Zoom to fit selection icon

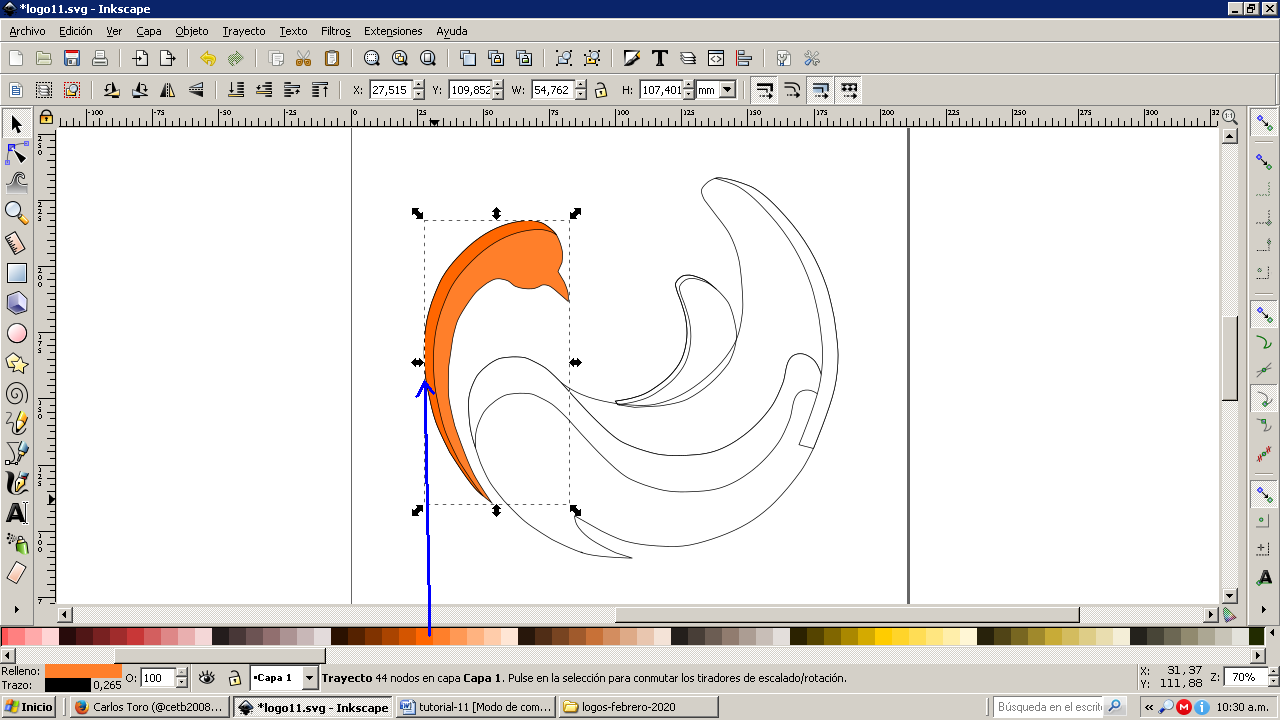pyautogui.click(x=372, y=58)
